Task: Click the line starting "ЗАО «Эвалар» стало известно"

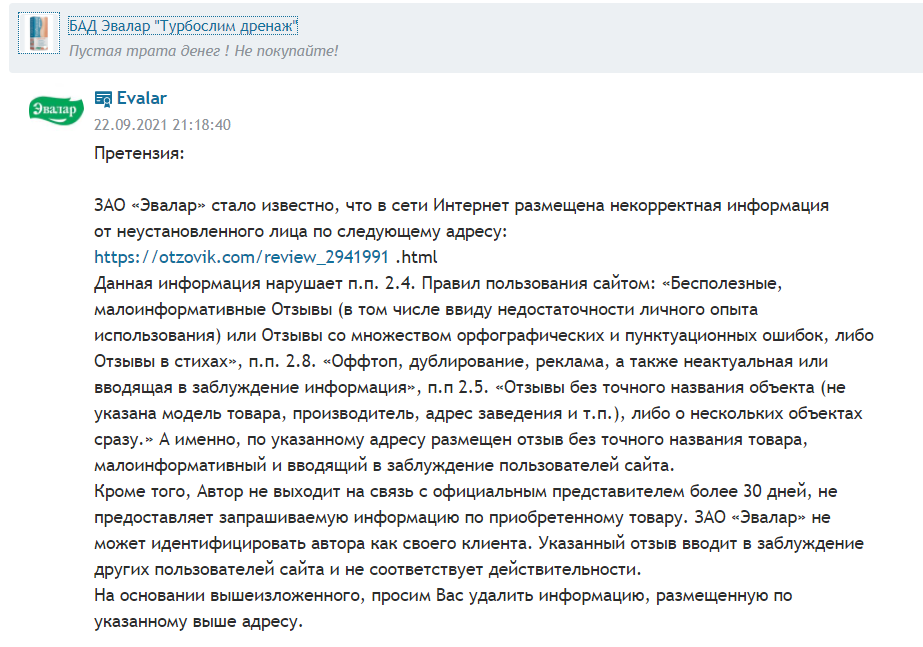Action: click(462, 205)
